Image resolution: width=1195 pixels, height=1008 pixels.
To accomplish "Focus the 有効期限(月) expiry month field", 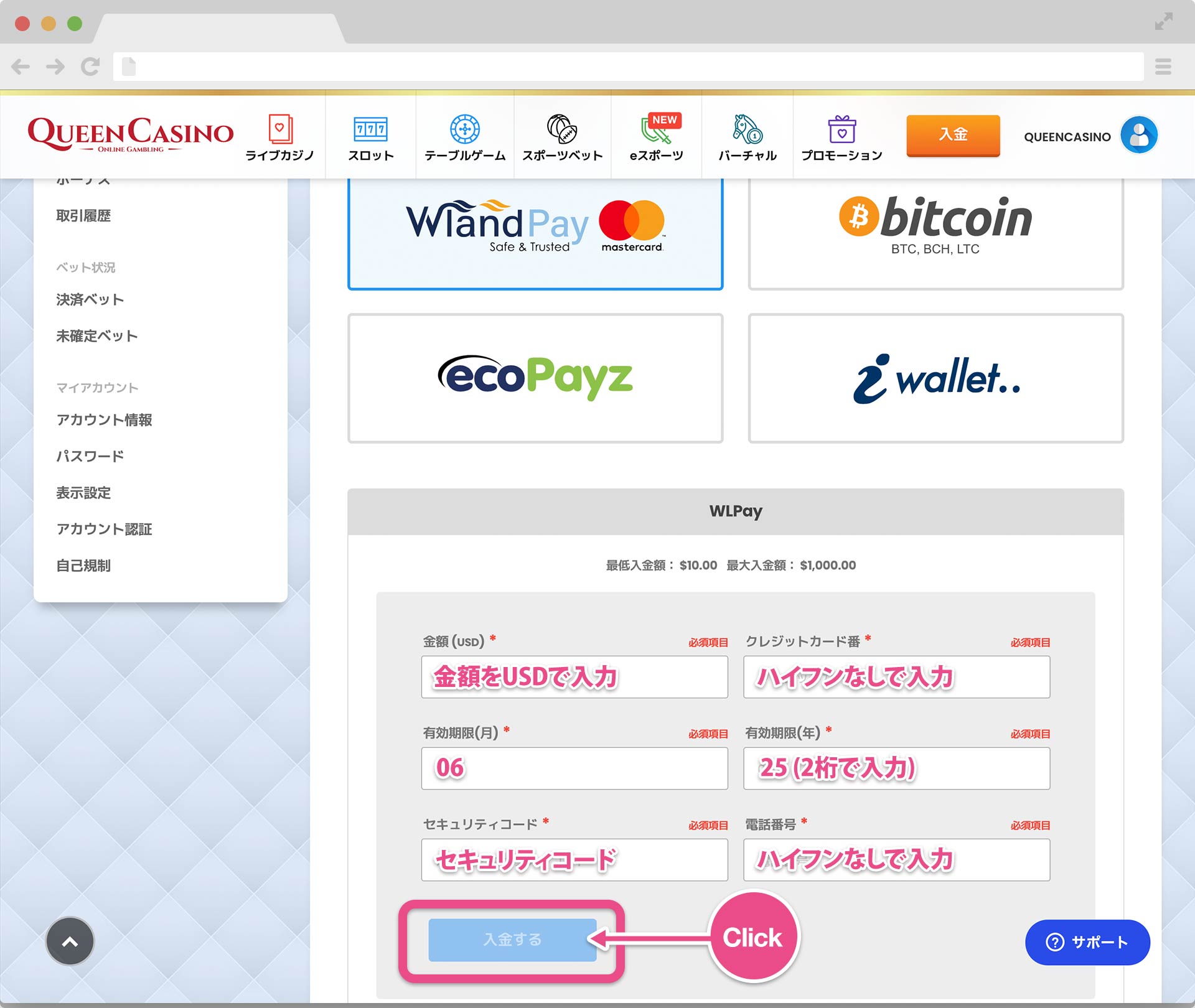I will [x=574, y=768].
